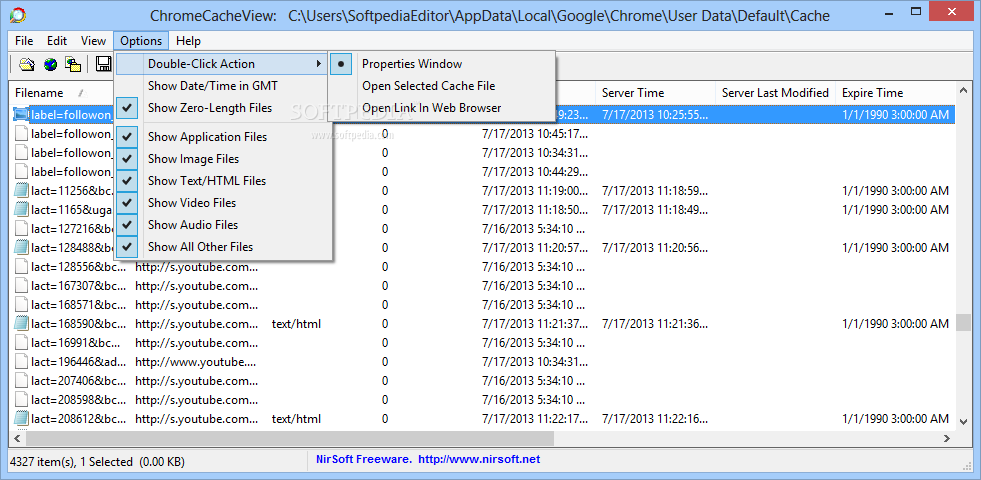Close the Options menu

click(x=141, y=41)
